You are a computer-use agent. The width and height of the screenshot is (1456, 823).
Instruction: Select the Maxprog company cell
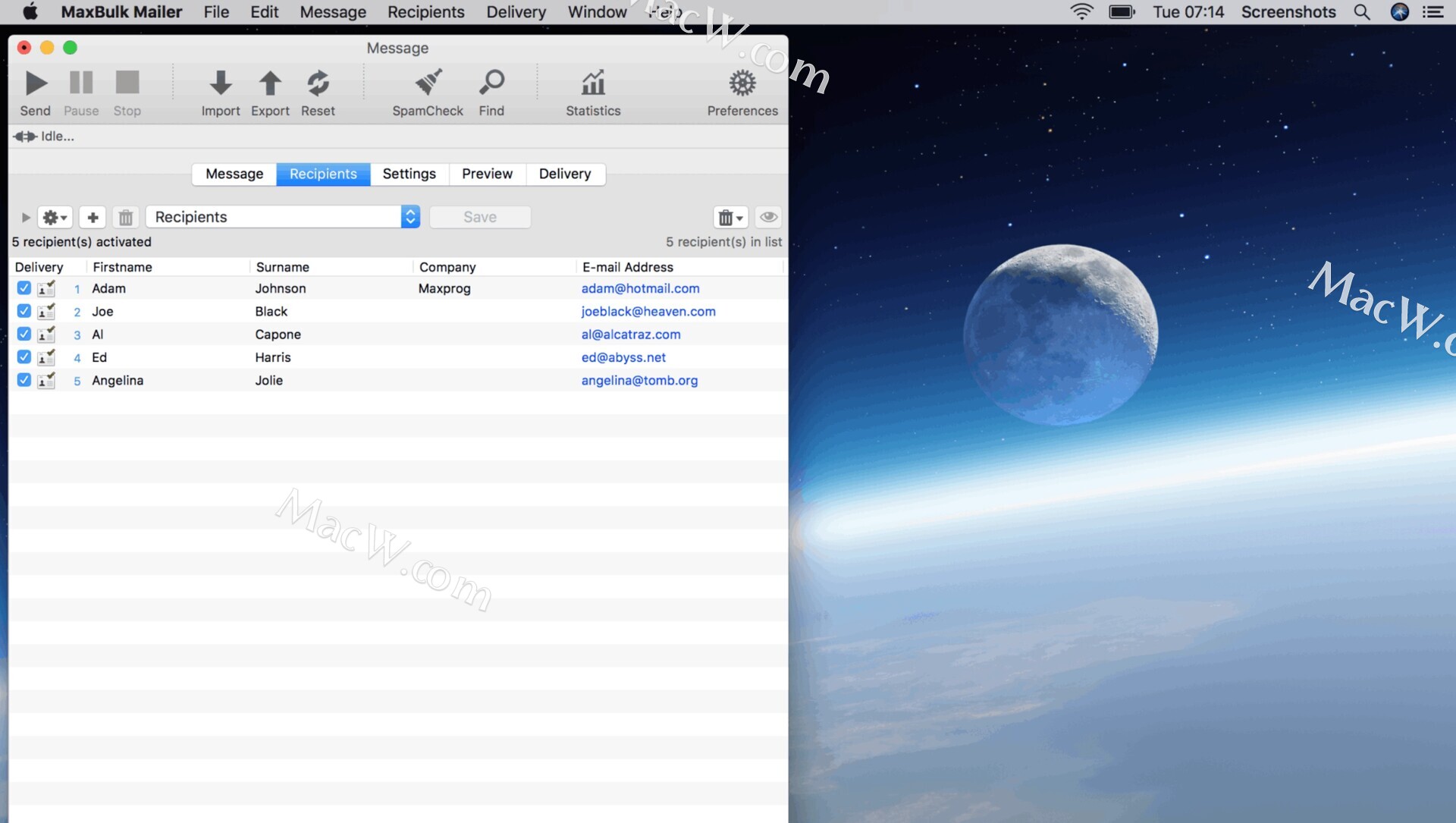click(x=444, y=288)
